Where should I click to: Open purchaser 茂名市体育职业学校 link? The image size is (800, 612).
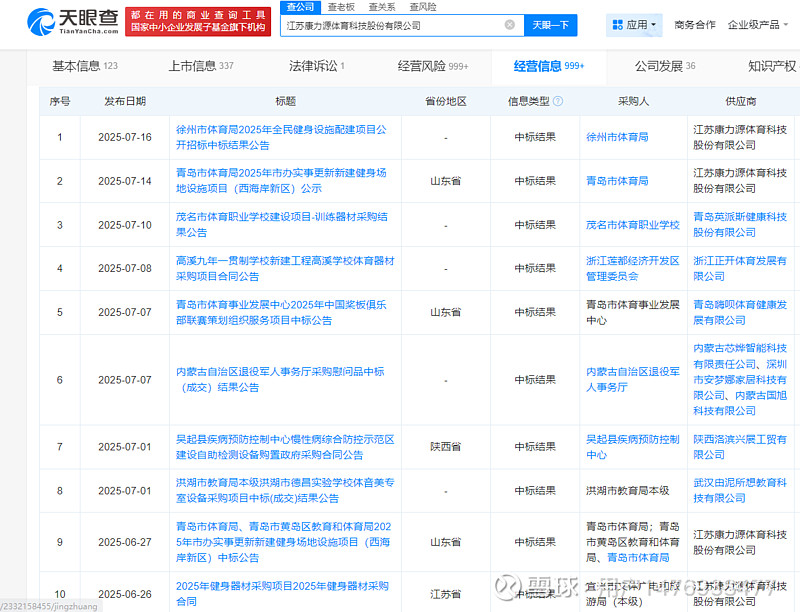633,225
